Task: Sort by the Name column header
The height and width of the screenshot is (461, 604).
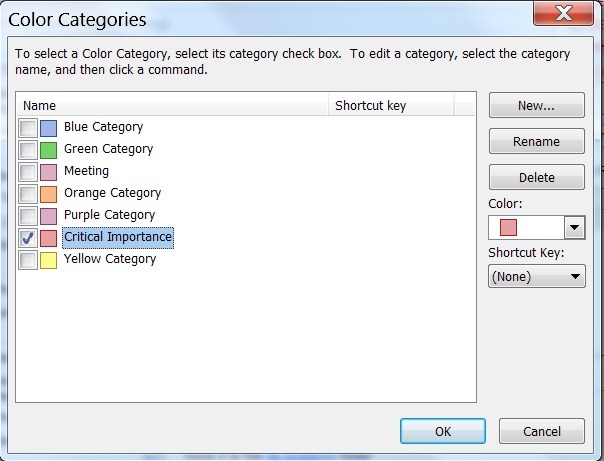Action: [x=172, y=106]
